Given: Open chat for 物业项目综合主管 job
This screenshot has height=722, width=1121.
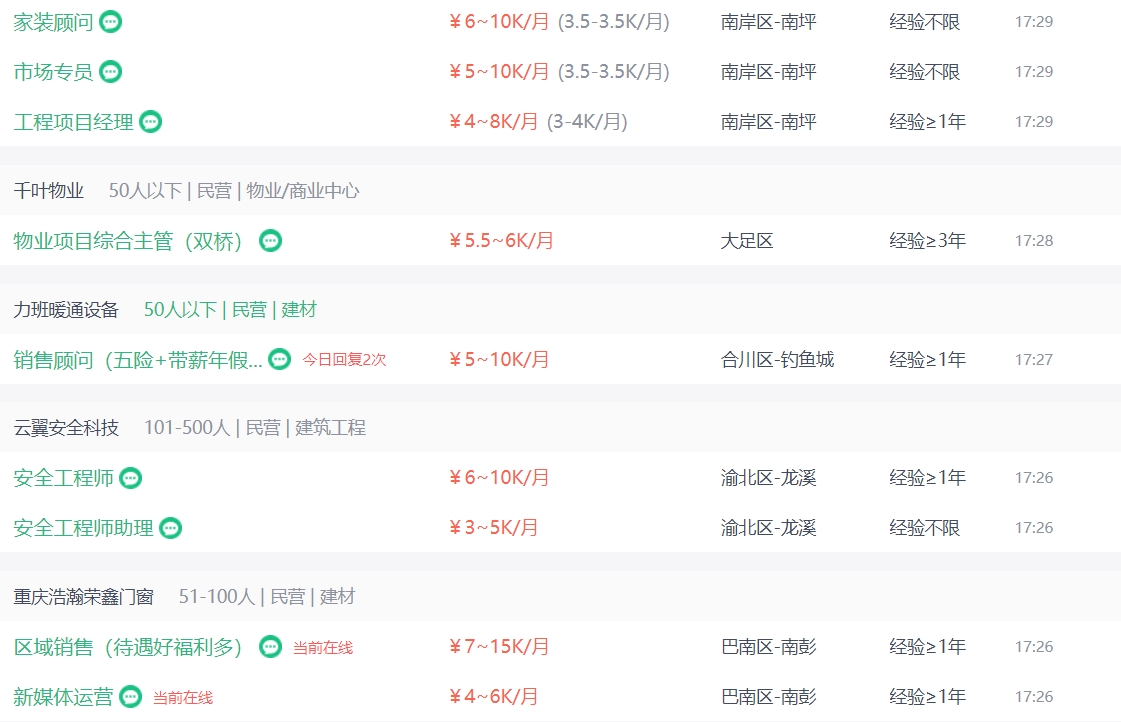Looking at the screenshot, I should [x=270, y=241].
